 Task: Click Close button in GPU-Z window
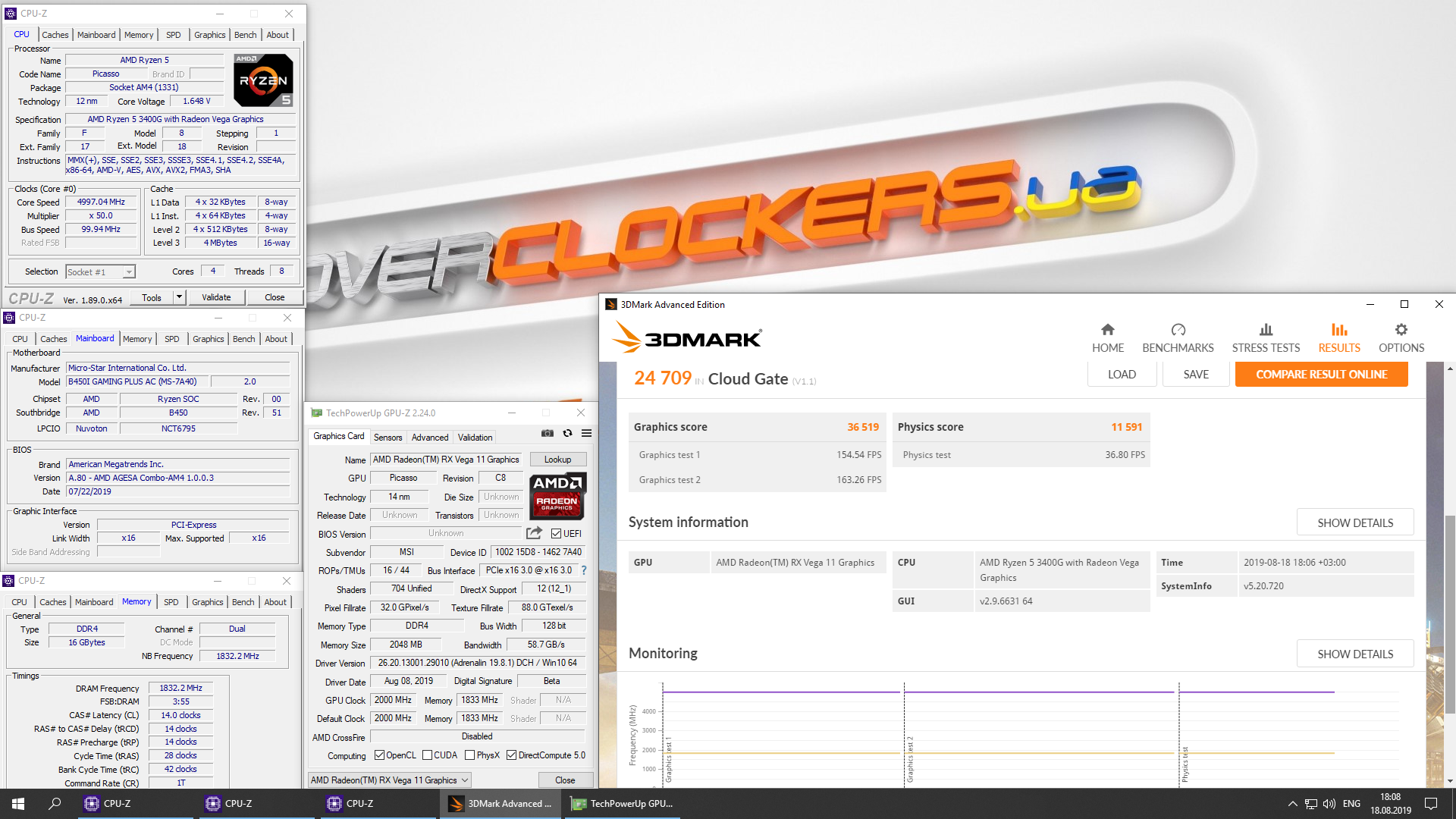(565, 780)
